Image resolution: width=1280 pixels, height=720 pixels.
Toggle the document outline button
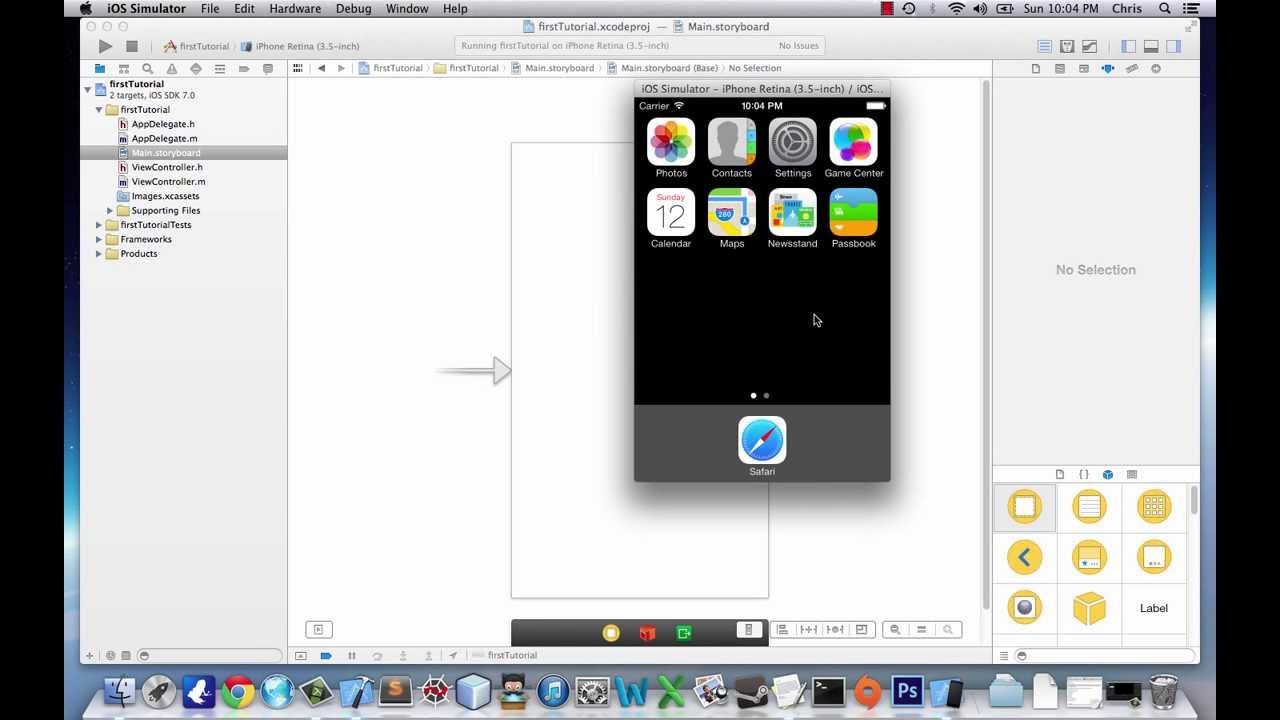pos(318,629)
